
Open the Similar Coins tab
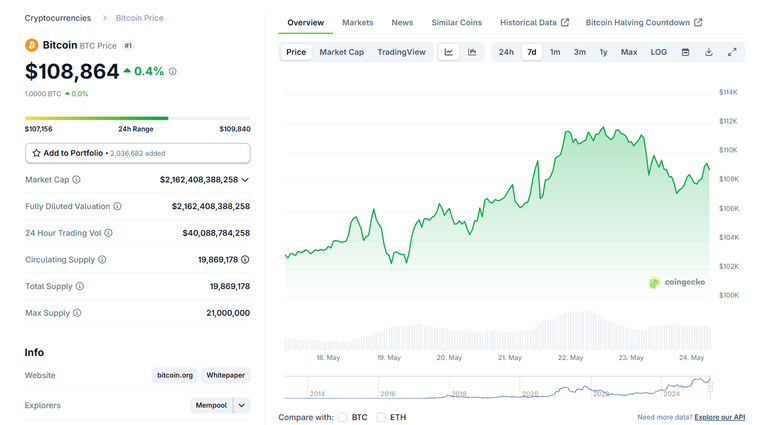[456, 23]
